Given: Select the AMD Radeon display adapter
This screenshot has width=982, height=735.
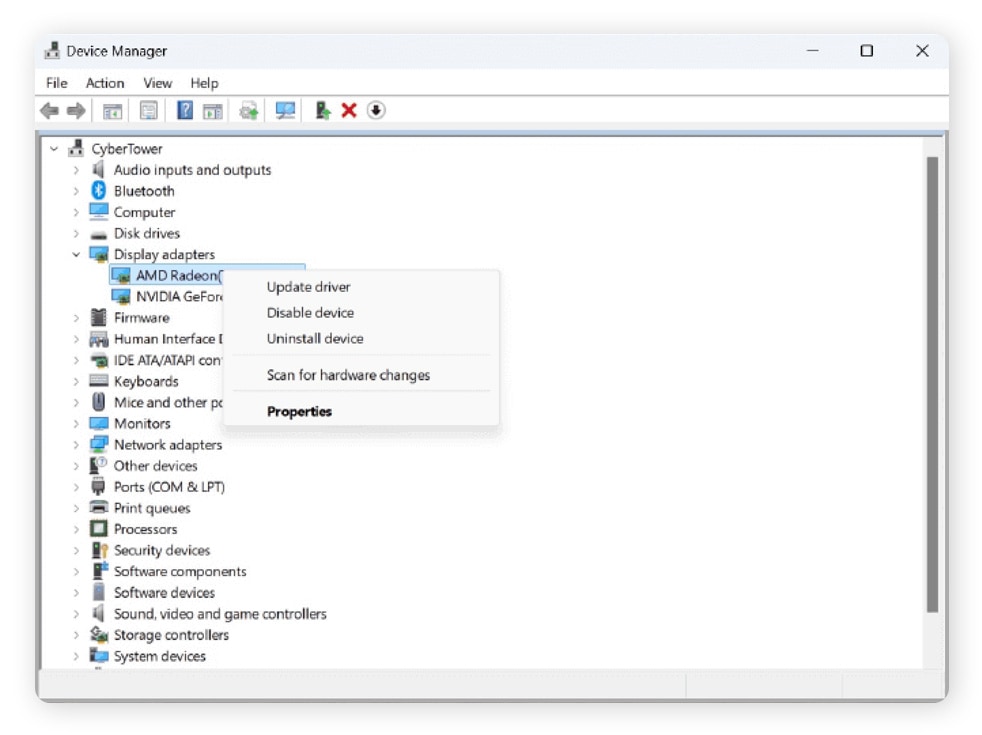Looking at the screenshot, I should [x=167, y=275].
